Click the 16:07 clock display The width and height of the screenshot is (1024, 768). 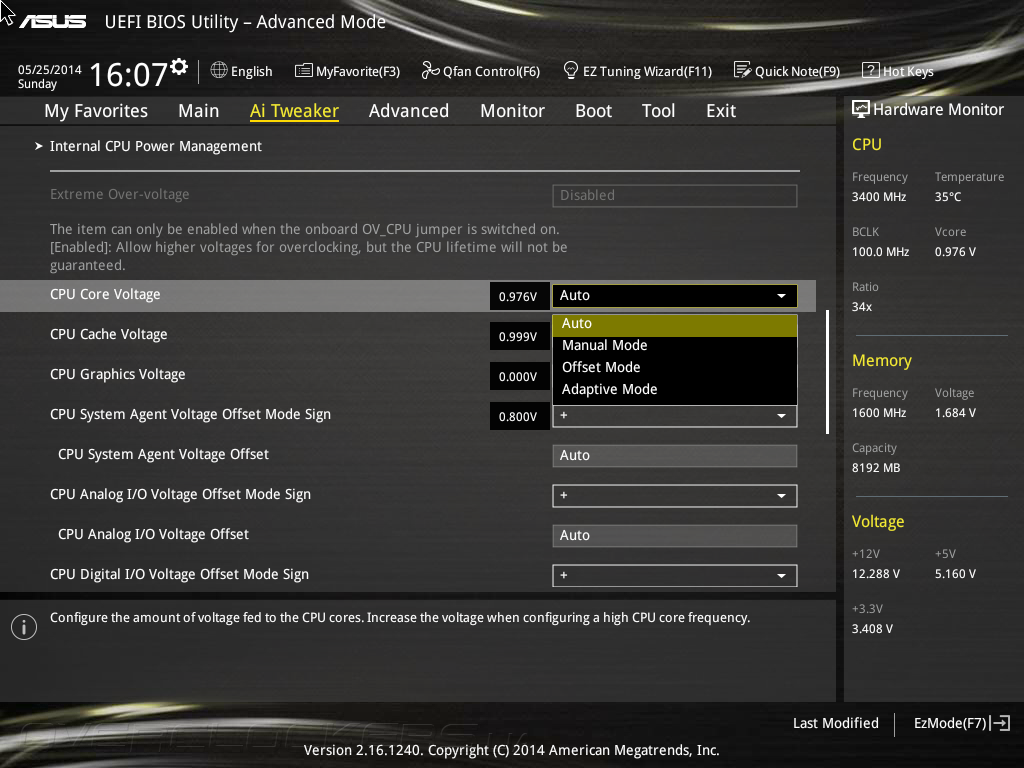(x=129, y=74)
